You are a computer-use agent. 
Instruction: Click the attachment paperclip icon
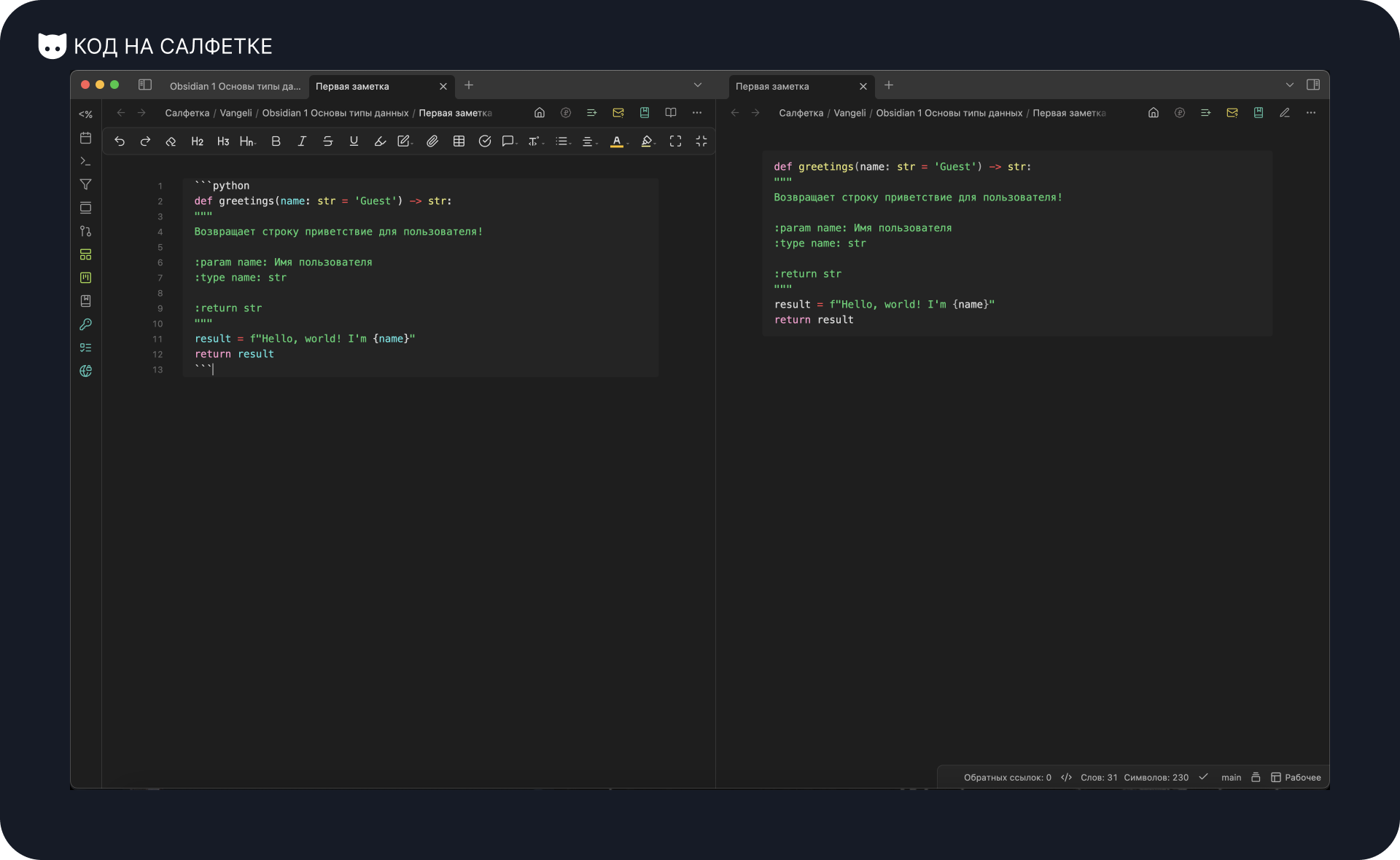click(432, 141)
